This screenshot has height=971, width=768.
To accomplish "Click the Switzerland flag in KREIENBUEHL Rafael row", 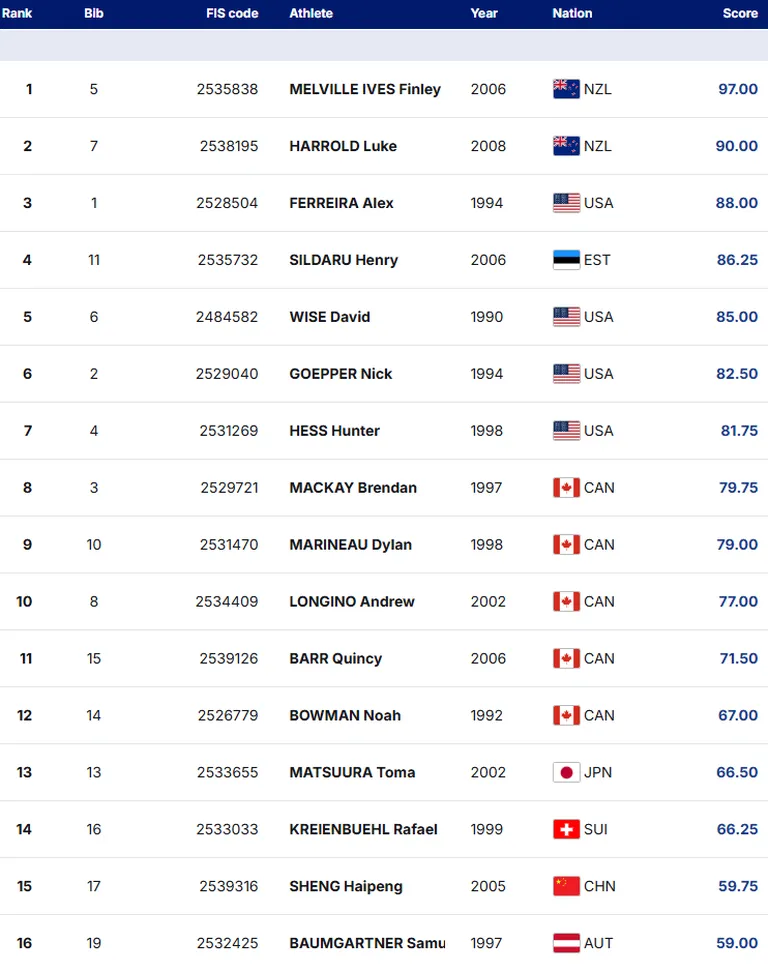I will pyautogui.click(x=566, y=830).
